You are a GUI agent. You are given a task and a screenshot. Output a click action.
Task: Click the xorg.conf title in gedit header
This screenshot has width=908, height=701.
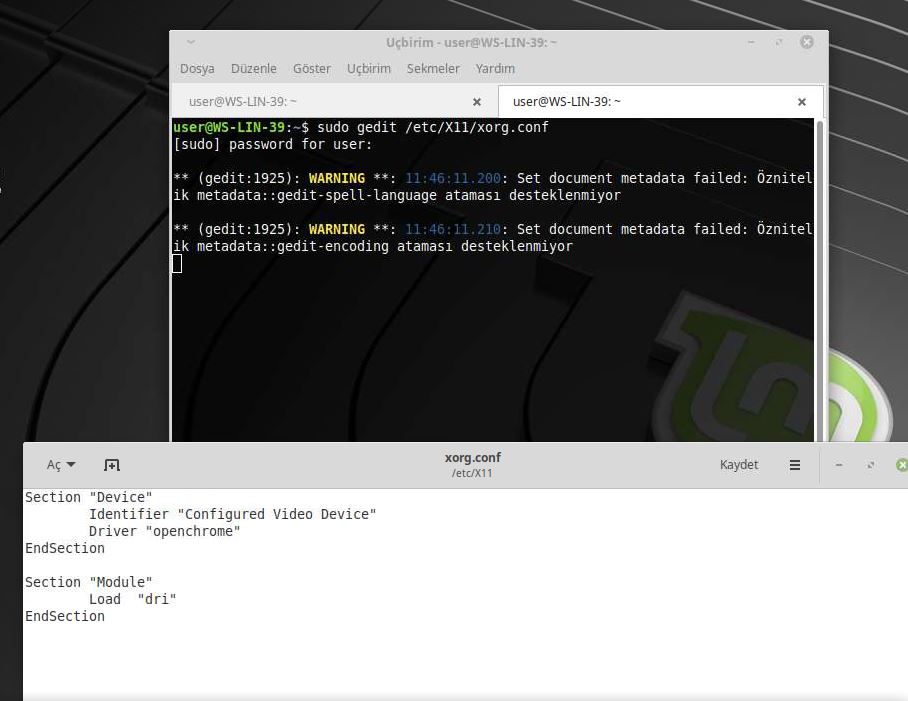coord(473,457)
